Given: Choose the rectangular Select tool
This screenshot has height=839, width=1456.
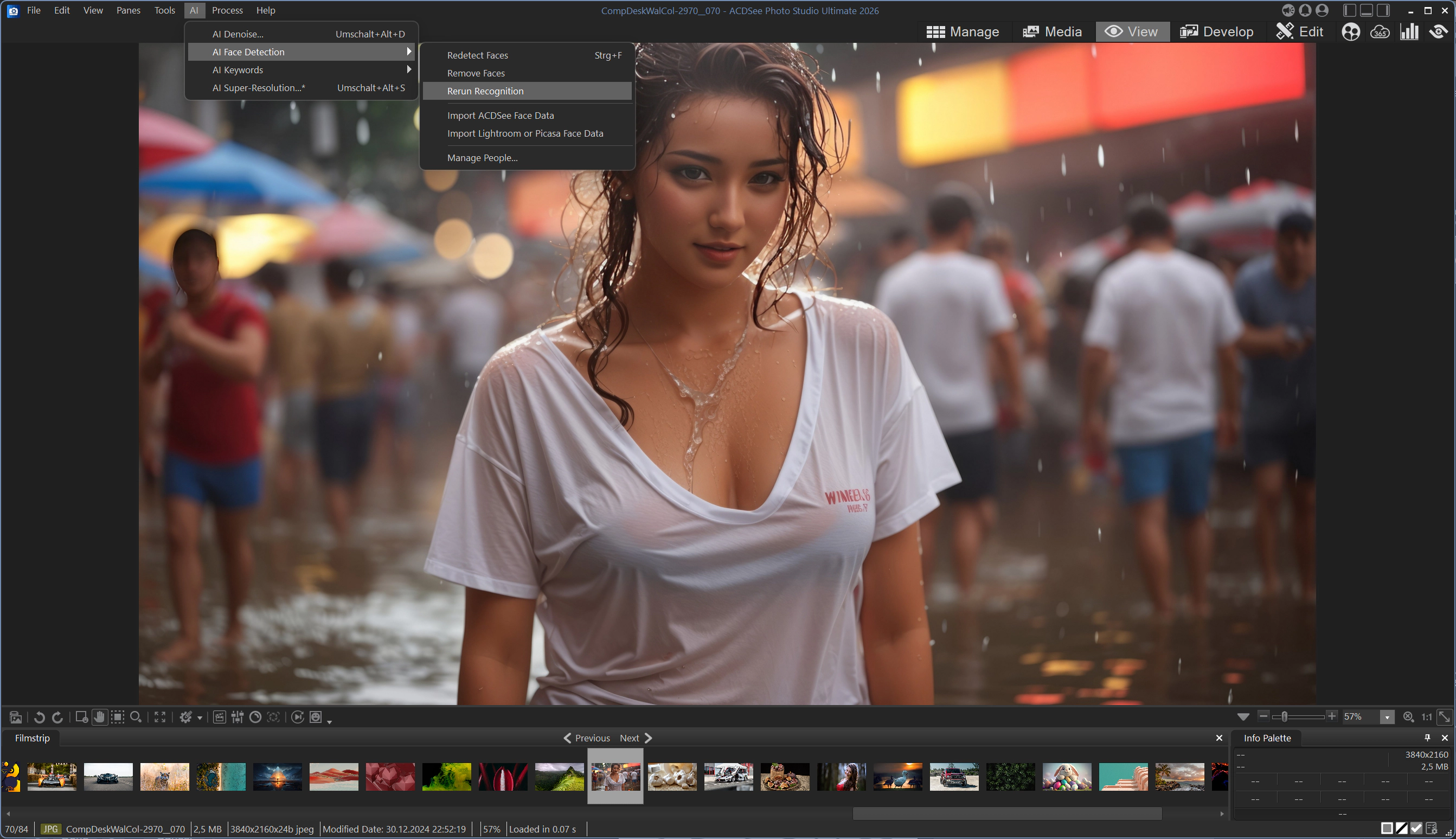Looking at the screenshot, I should [118, 717].
